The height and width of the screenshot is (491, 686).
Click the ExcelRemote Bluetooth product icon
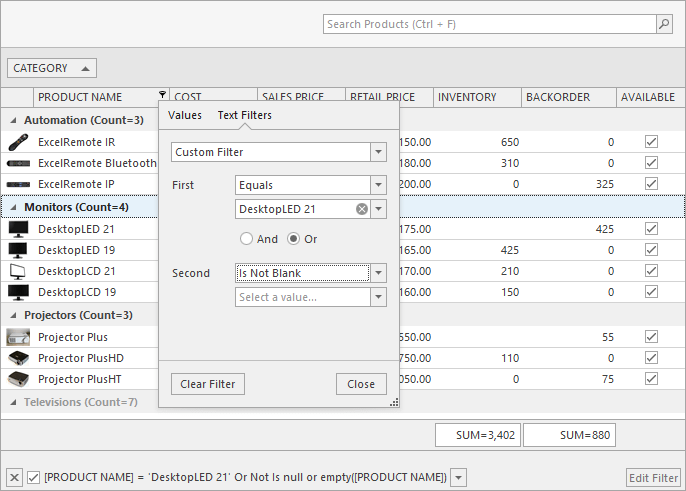[18, 163]
